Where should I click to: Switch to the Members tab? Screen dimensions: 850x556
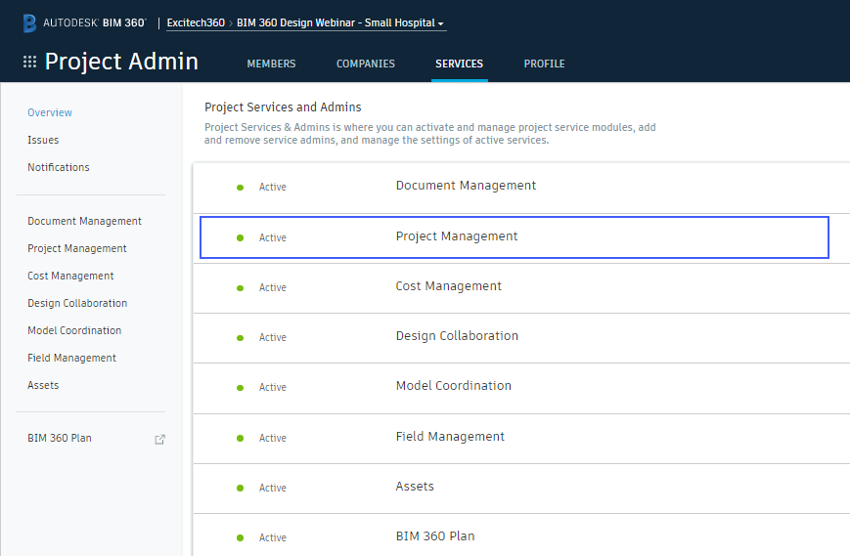pyautogui.click(x=271, y=64)
